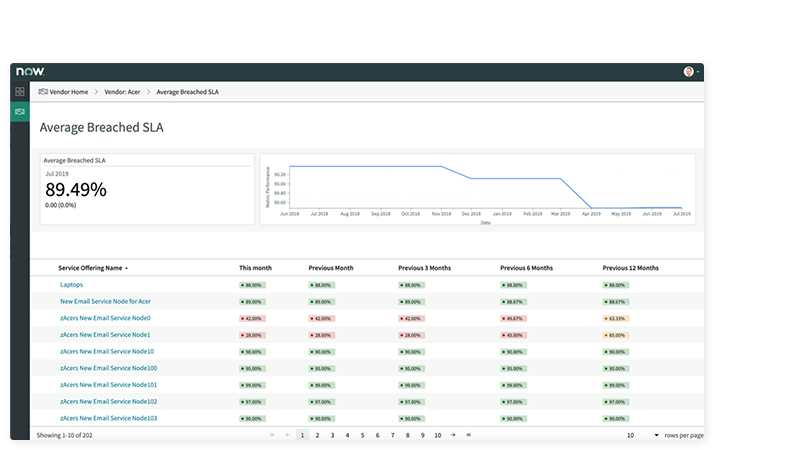Screen dimensions: 800x450
Task: Navigate to Vendor Home breadcrumb
Action: pyautogui.click(x=64, y=92)
